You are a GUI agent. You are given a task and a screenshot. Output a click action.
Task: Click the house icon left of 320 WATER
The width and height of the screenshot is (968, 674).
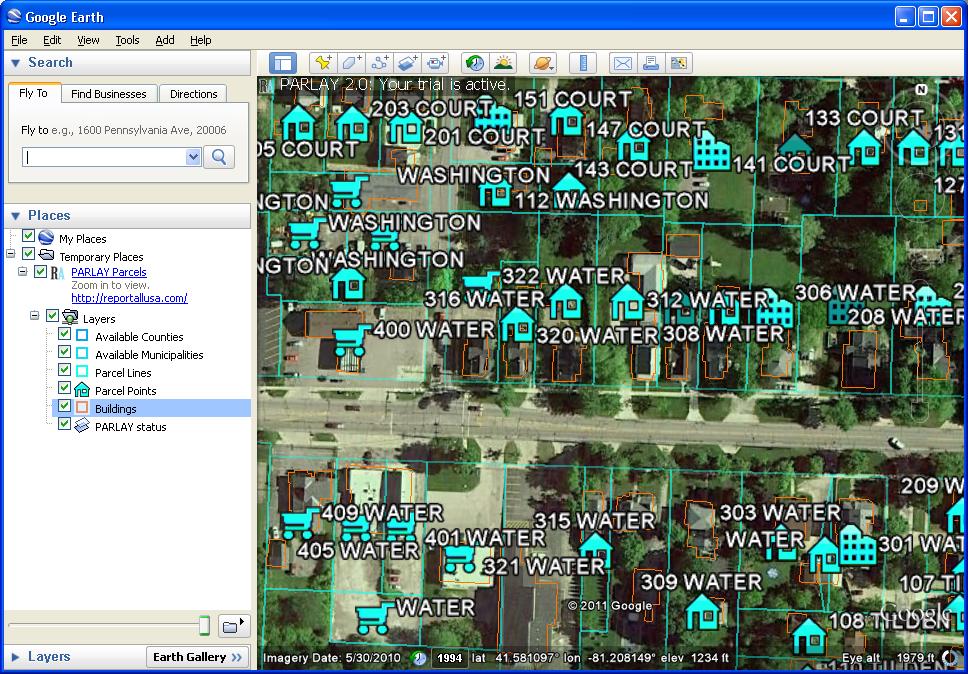tap(517, 325)
